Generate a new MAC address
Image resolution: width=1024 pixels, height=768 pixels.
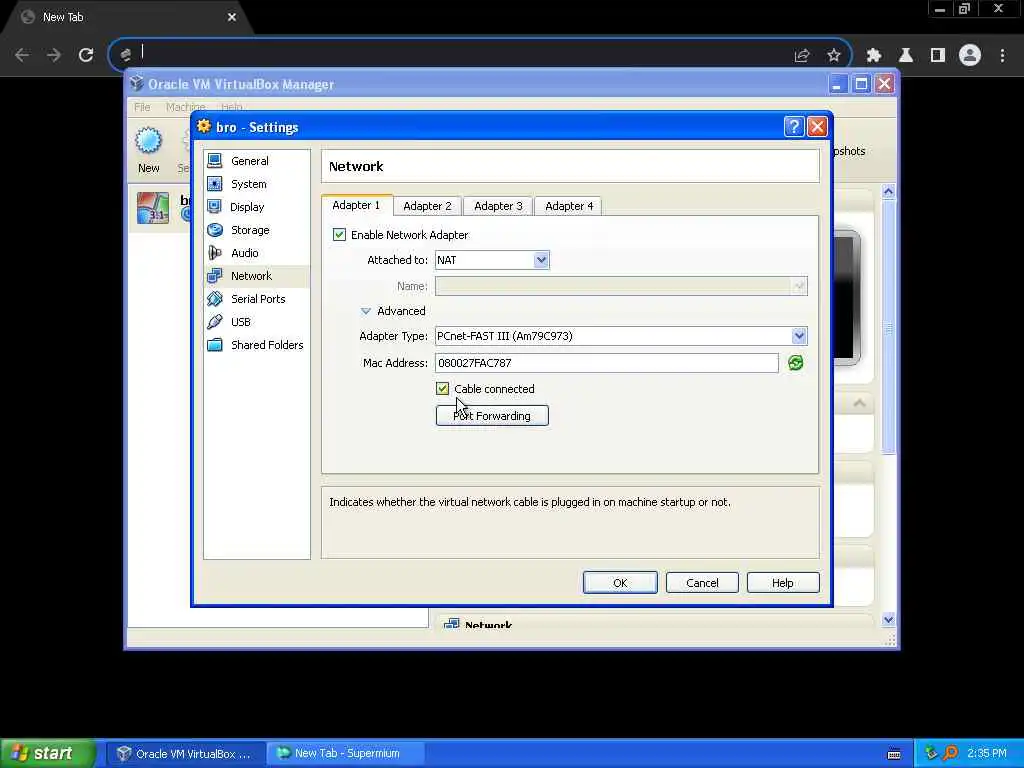(x=795, y=363)
